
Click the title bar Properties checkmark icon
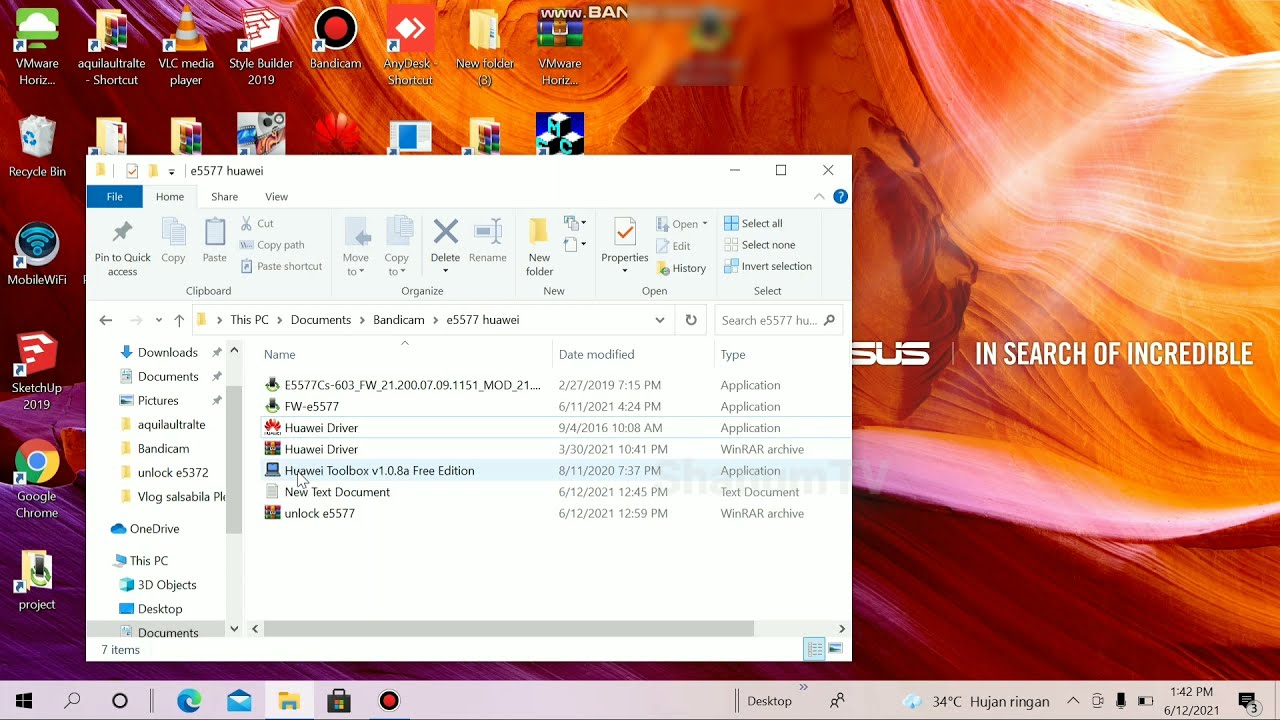click(x=132, y=171)
